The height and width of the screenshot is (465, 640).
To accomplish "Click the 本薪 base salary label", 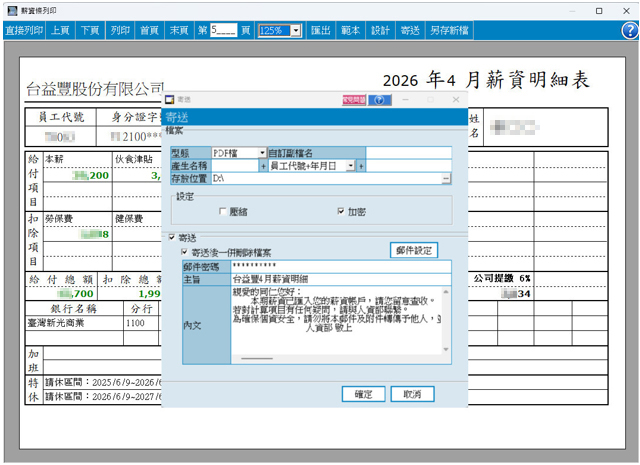I will tap(54, 159).
